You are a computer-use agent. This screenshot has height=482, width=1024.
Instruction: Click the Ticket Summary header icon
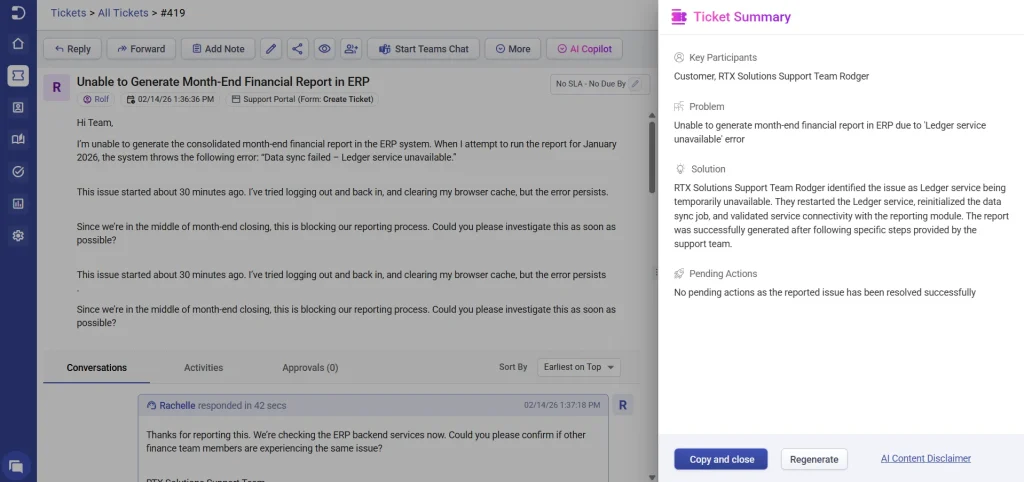(x=679, y=17)
